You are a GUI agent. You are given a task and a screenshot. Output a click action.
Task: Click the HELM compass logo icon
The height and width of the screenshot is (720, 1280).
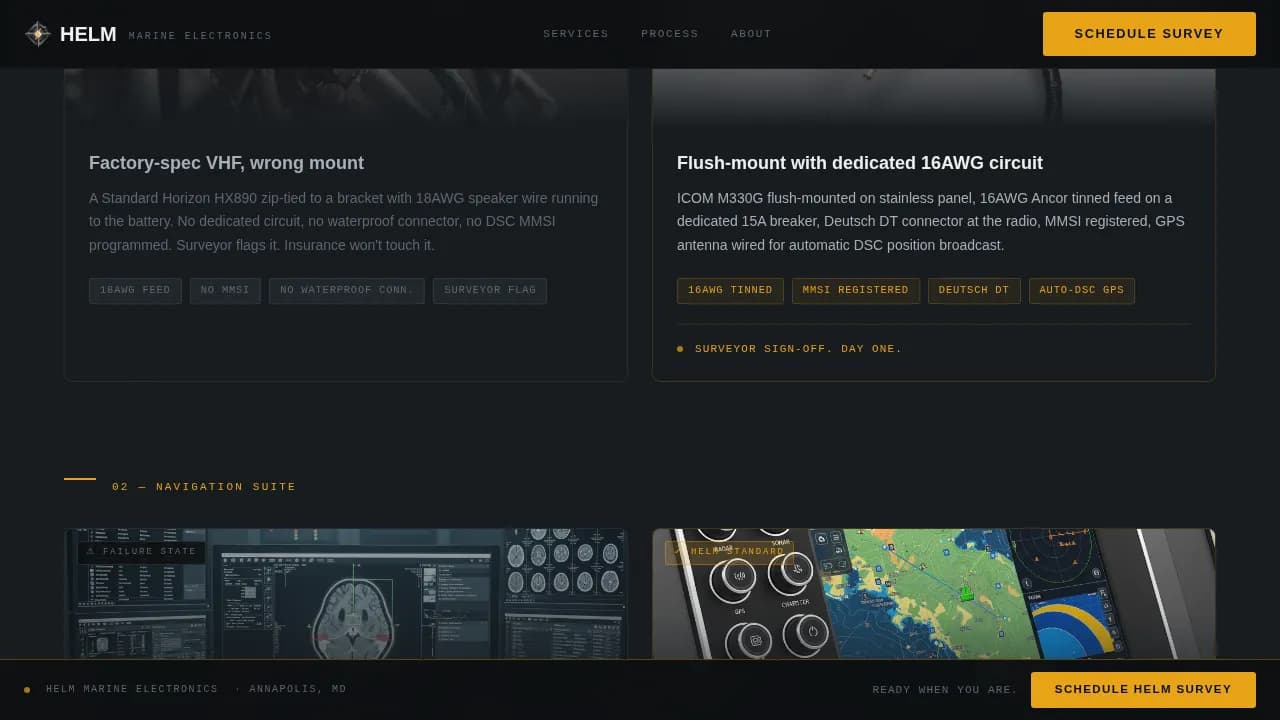coord(38,34)
